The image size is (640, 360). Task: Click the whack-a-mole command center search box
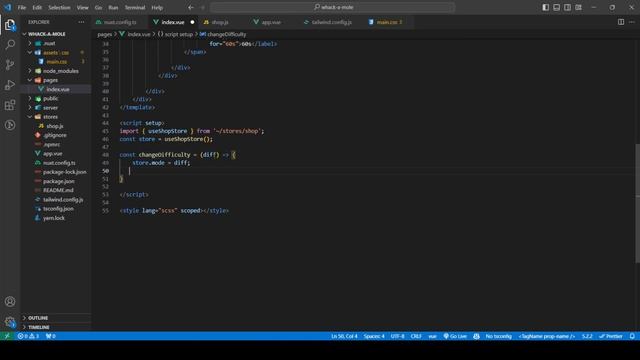click(333, 7)
